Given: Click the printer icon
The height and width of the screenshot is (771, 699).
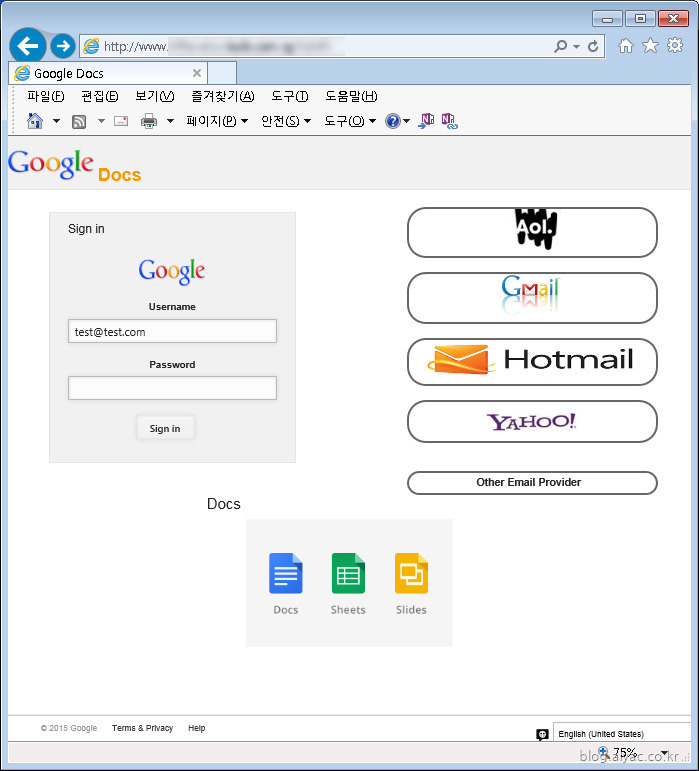Looking at the screenshot, I should pos(148,121).
